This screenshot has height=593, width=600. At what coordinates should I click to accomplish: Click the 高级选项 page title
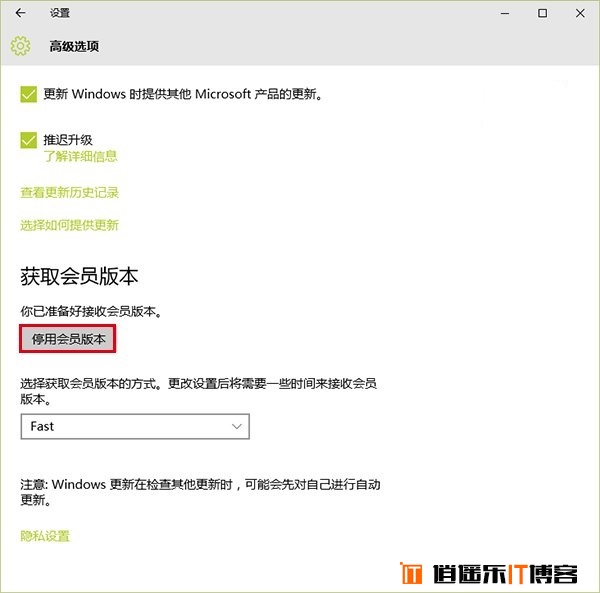coord(74,46)
